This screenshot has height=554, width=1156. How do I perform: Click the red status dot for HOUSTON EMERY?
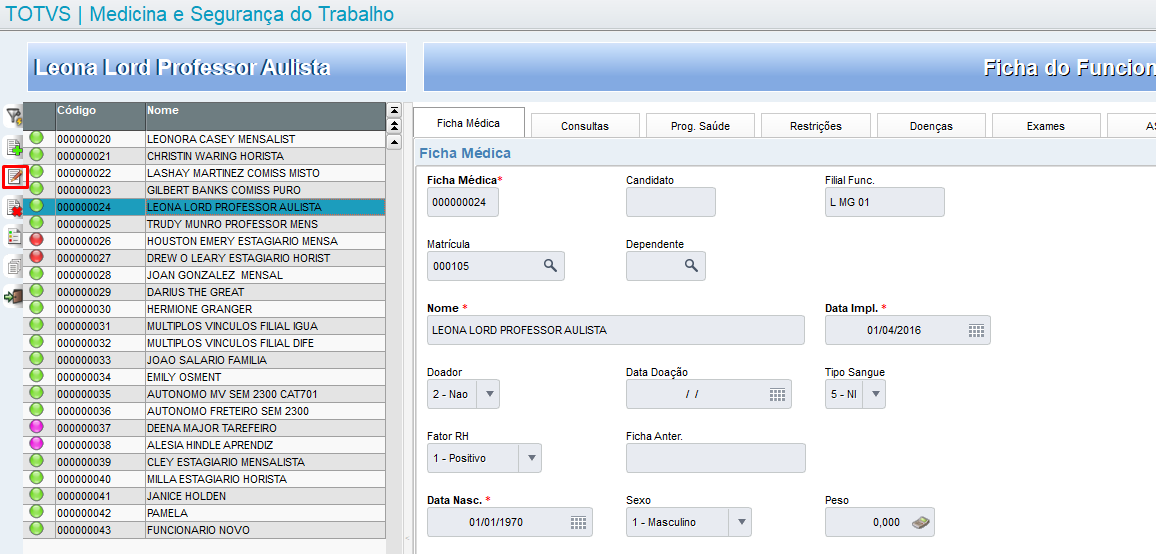36,240
